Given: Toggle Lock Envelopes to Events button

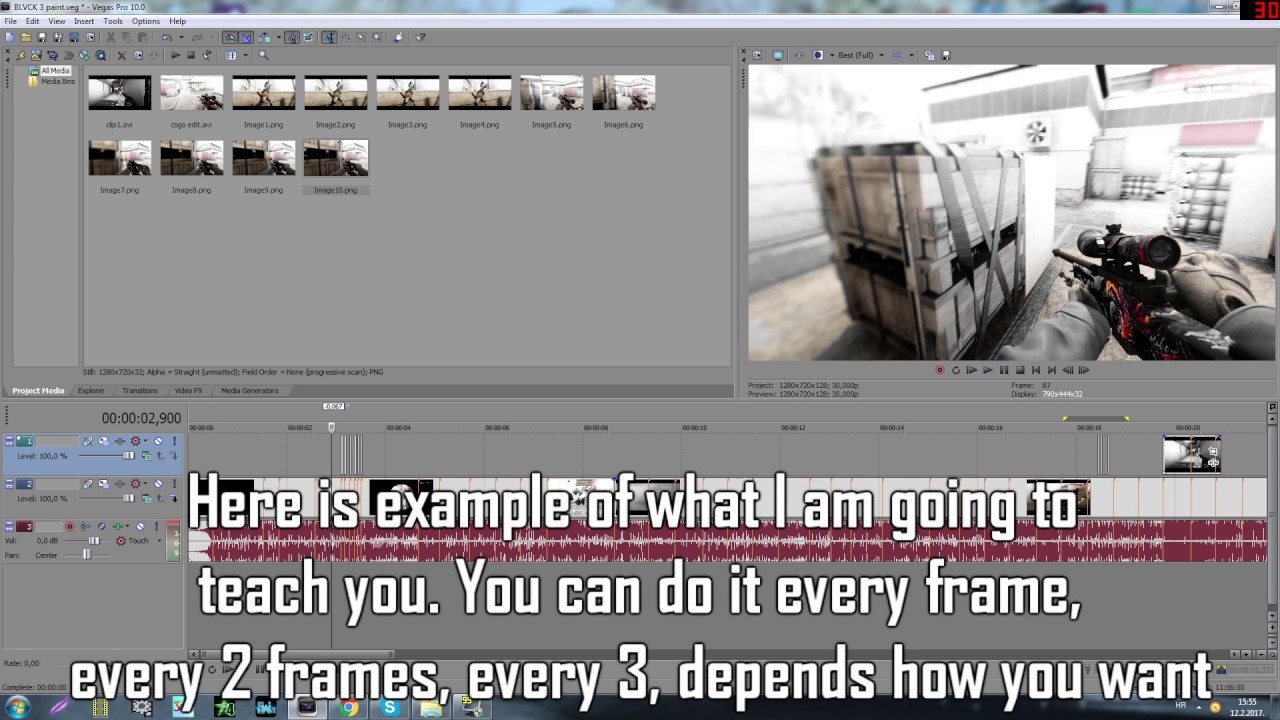Looking at the screenshot, I should click(292, 37).
